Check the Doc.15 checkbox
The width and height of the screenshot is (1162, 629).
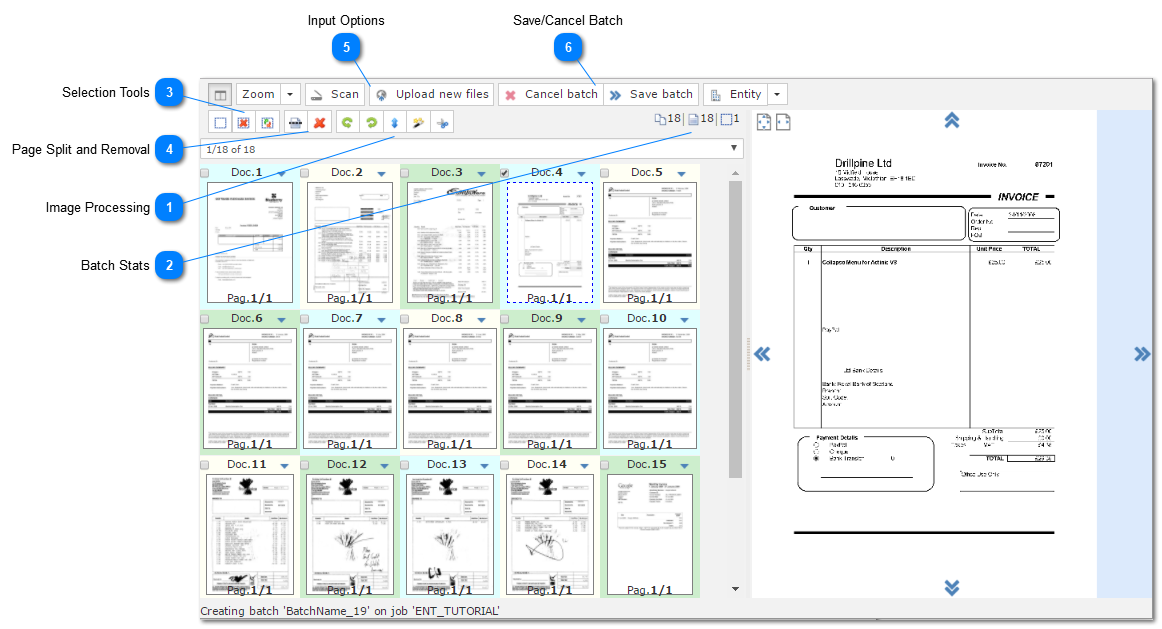pyautogui.click(x=605, y=465)
